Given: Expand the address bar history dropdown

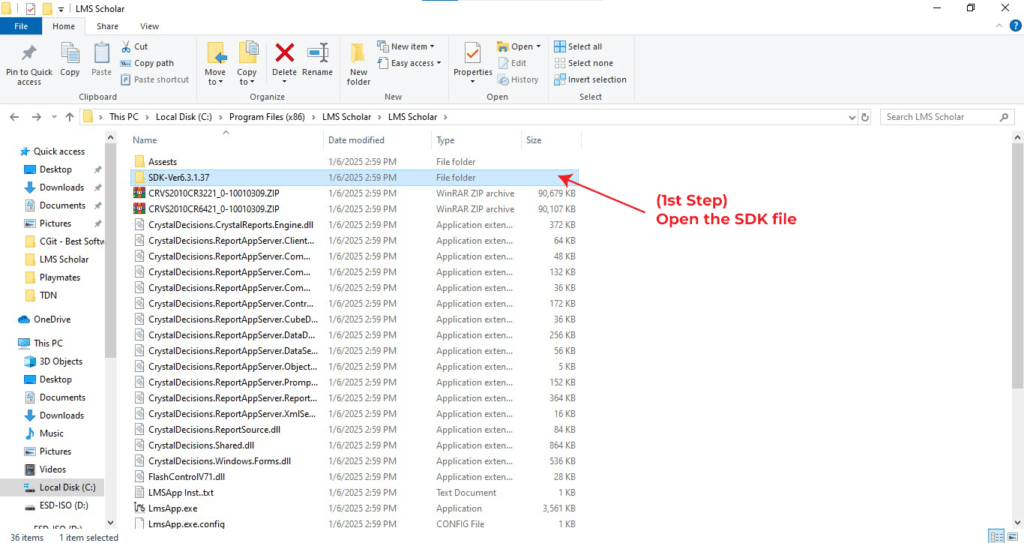Looking at the screenshot, I should [852, 117].
